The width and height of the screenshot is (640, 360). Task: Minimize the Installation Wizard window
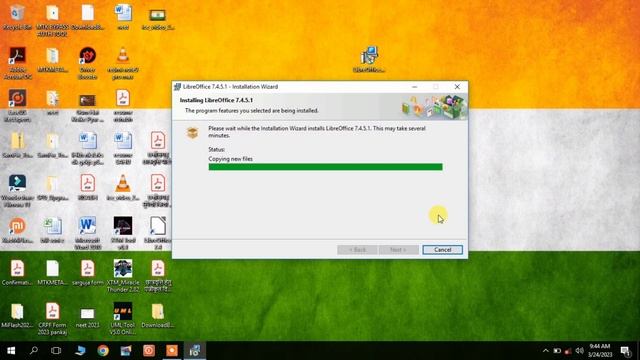(x=414, y=87)
